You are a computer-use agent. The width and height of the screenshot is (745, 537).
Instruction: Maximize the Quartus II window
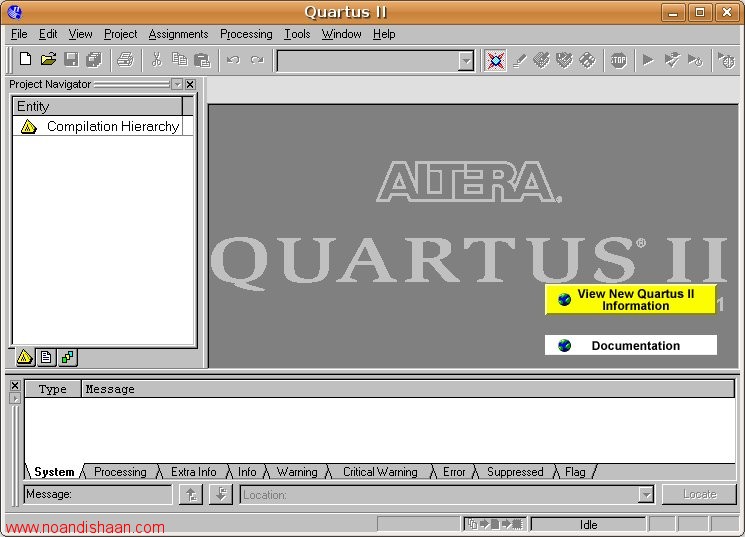(700, 12)
